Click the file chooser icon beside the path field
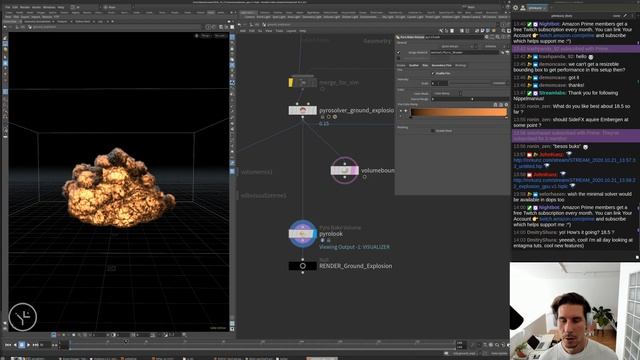Image resolution: width=640 pixels, height=360 pixels. point(503,53)
